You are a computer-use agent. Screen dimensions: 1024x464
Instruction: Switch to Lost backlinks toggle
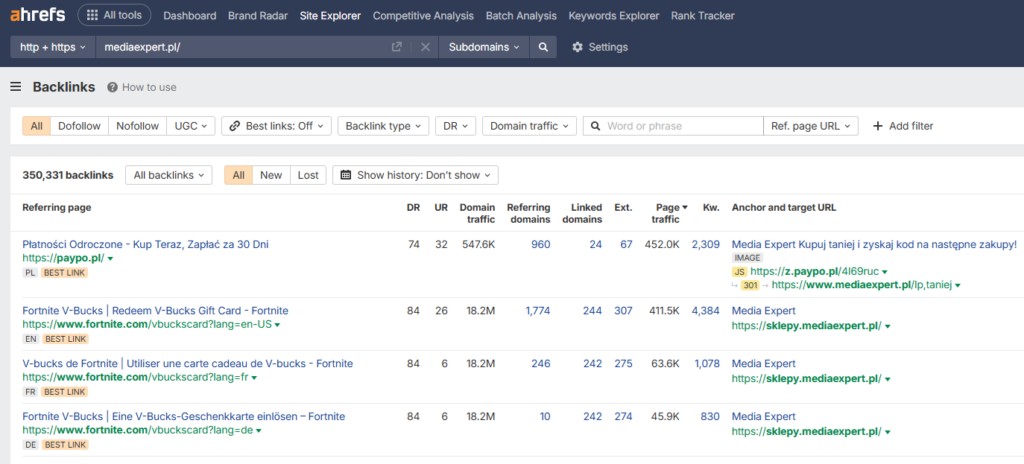(308, 175)
